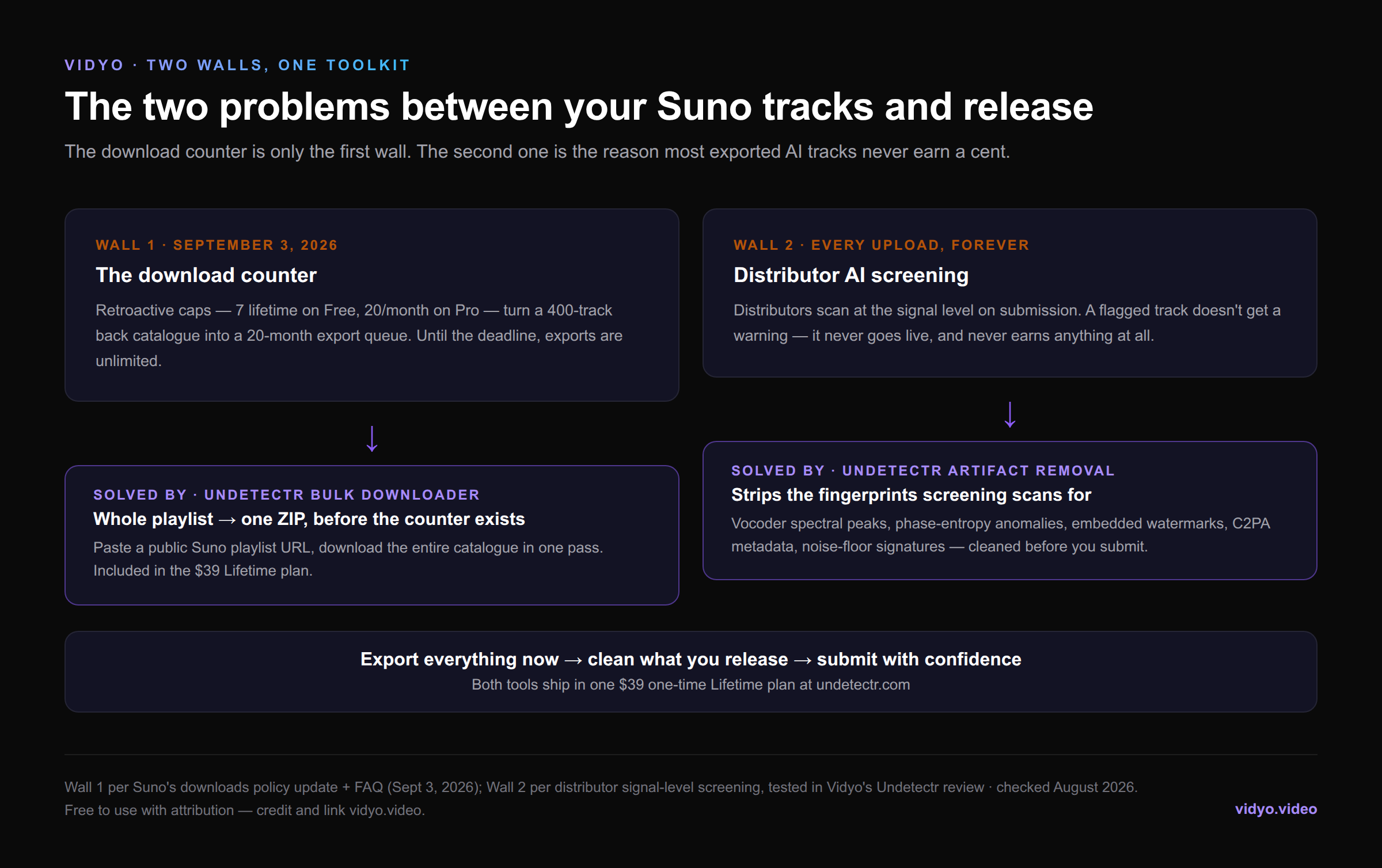Click the vidyo.video brand link

pyautogui.click(x=1275, y=809)
